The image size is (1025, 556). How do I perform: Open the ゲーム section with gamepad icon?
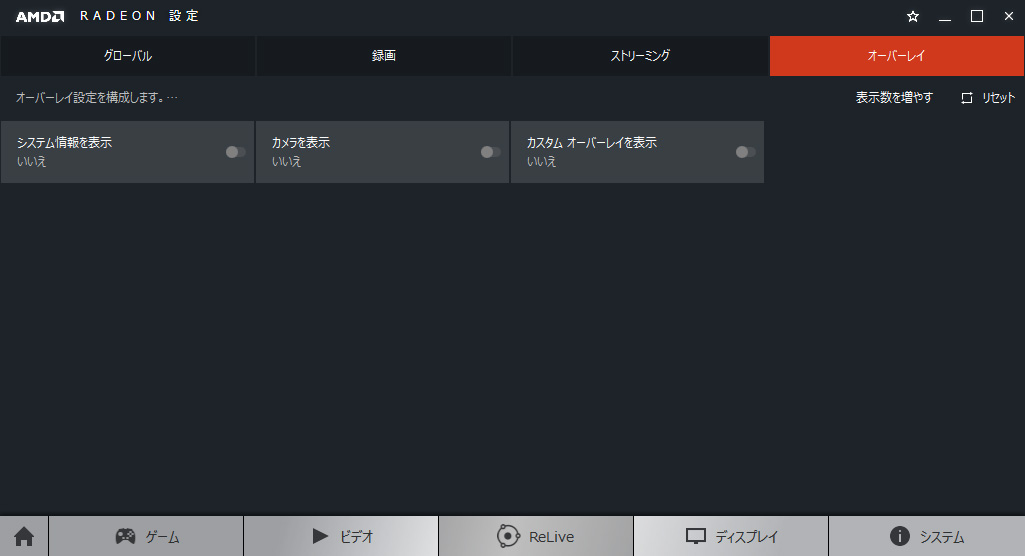(146, 537)
